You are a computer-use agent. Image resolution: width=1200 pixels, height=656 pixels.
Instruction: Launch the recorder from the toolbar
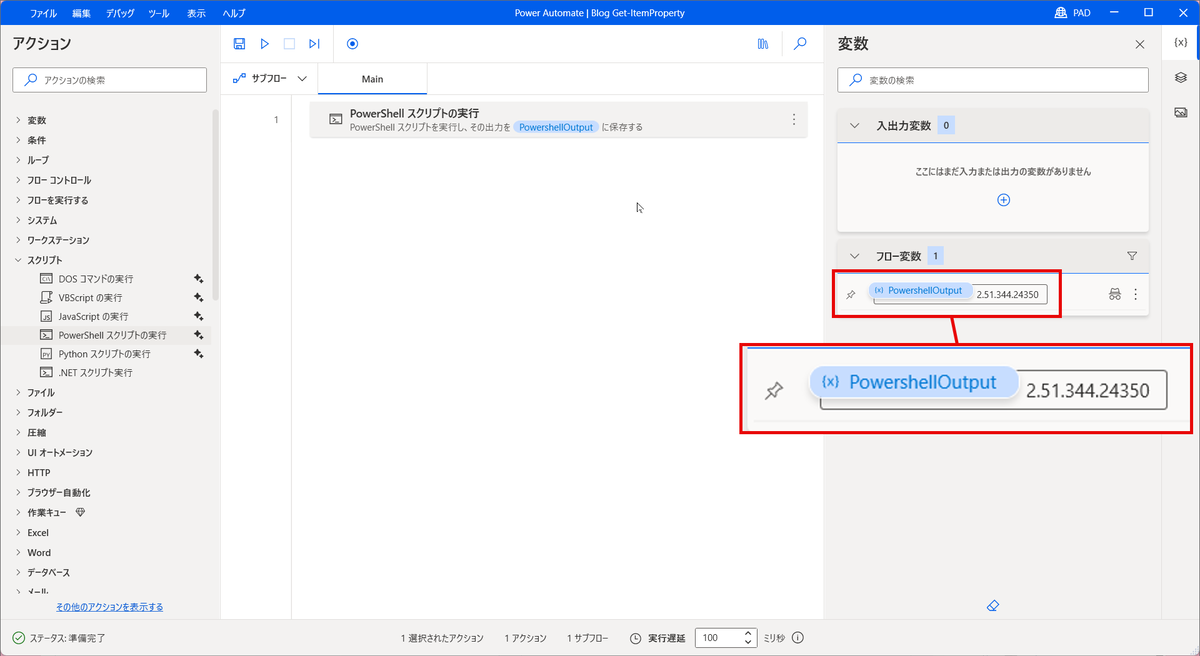coord(352,43)
